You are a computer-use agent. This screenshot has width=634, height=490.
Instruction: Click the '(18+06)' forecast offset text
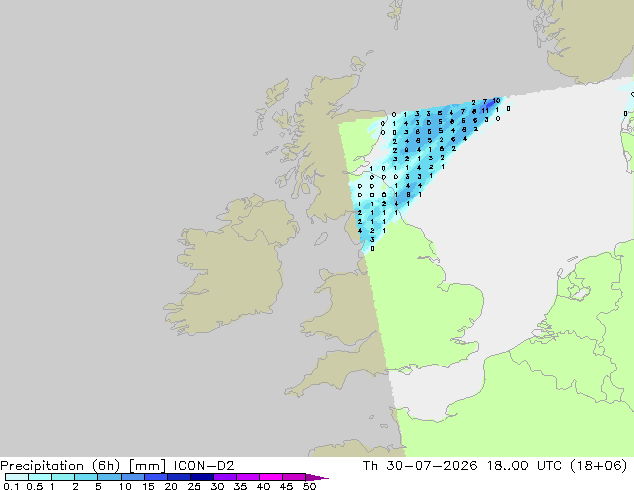pyautogui.click(x=598, y=466)
